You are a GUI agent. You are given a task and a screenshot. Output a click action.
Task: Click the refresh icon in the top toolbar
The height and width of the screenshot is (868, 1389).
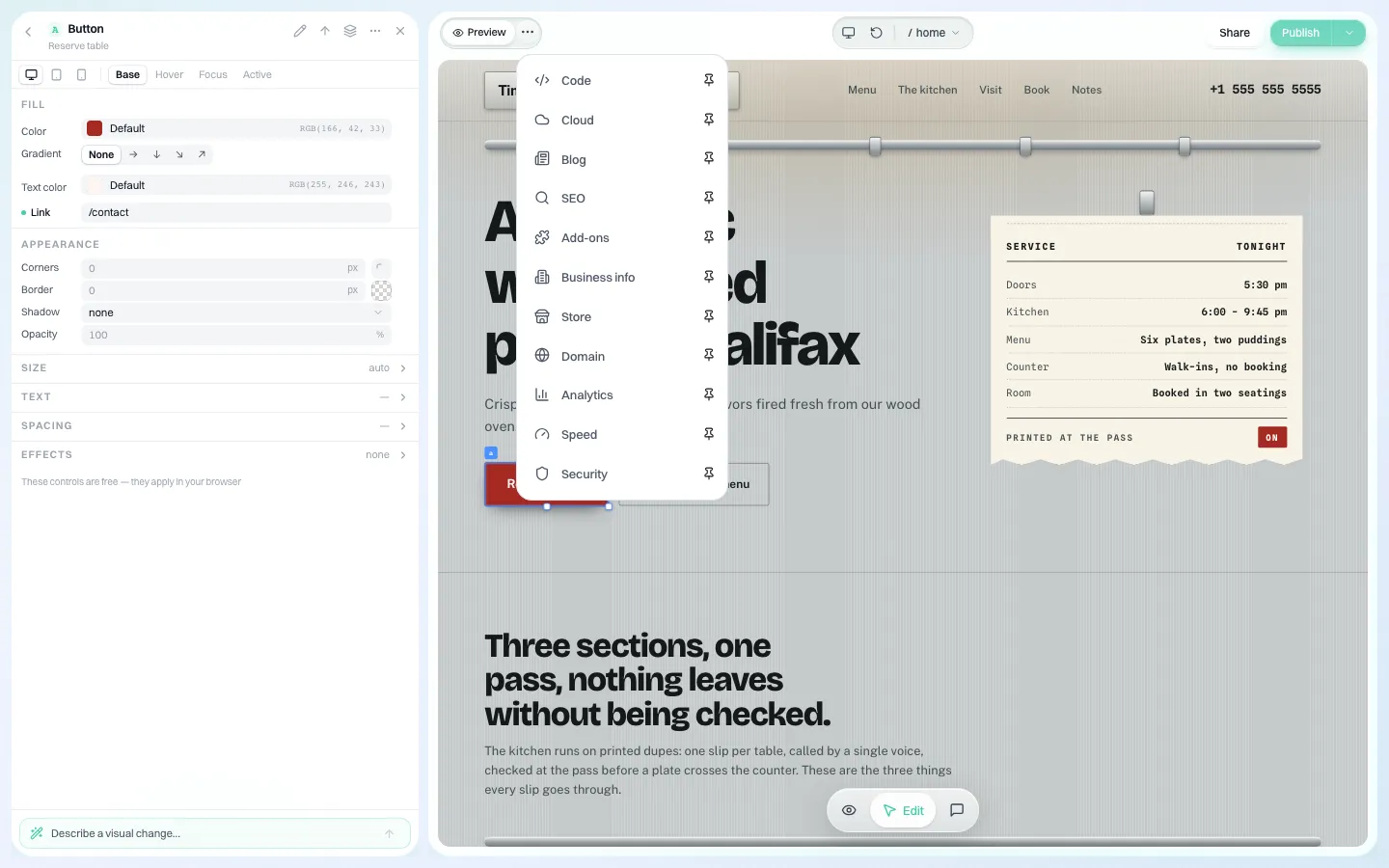(877, 33)
